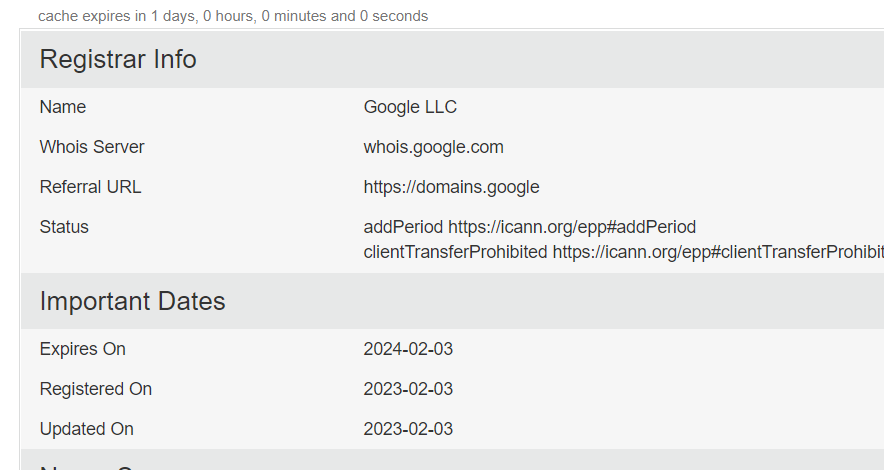The height and width of the screenshot is (470, 884).
Task: Click the Important Dates section header
Action: pos(132,302)
